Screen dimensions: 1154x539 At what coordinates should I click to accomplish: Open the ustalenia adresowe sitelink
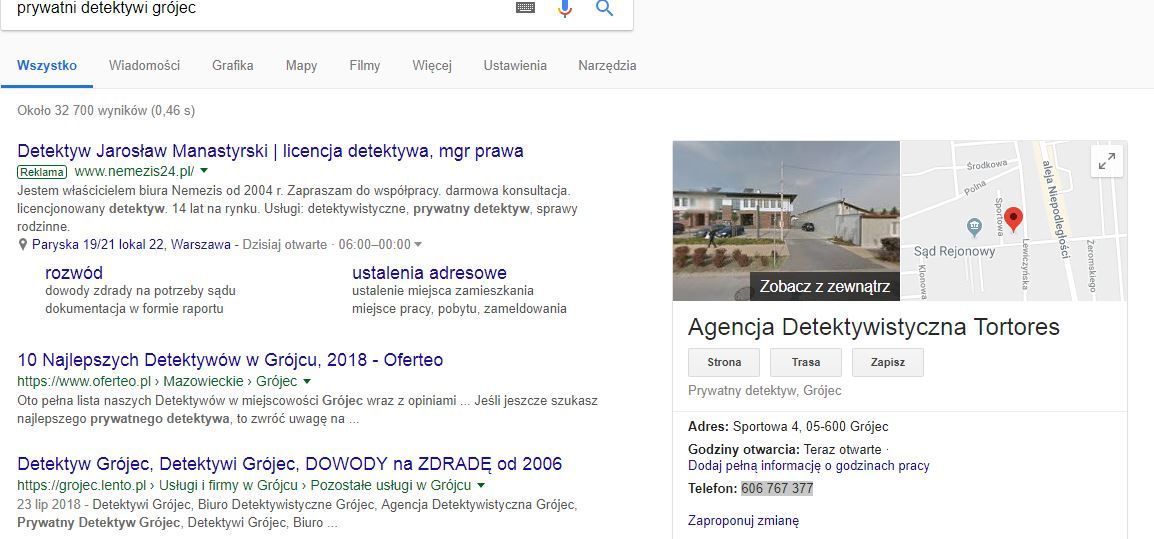pos(429,273)
